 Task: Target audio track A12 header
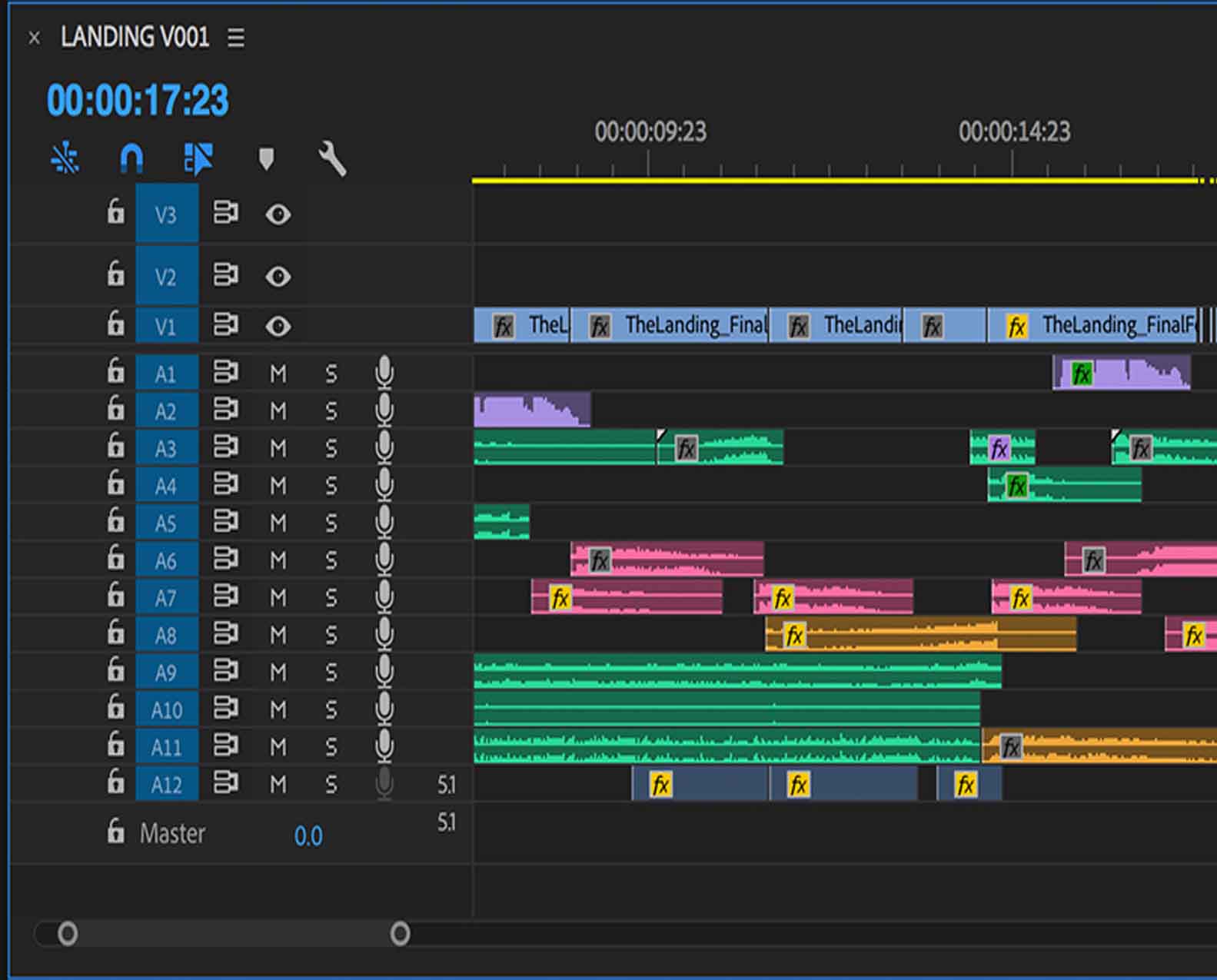(166, 785)
